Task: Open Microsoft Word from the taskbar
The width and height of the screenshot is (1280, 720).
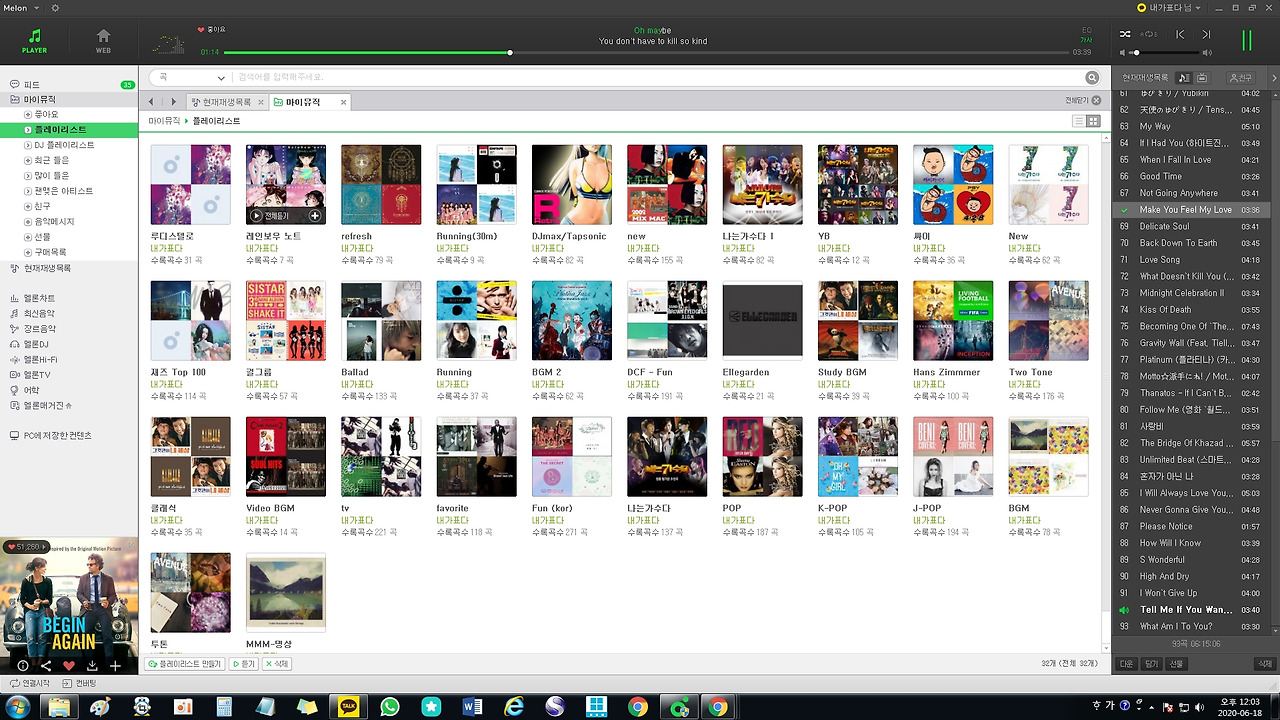Action: [x=472, y=707]
